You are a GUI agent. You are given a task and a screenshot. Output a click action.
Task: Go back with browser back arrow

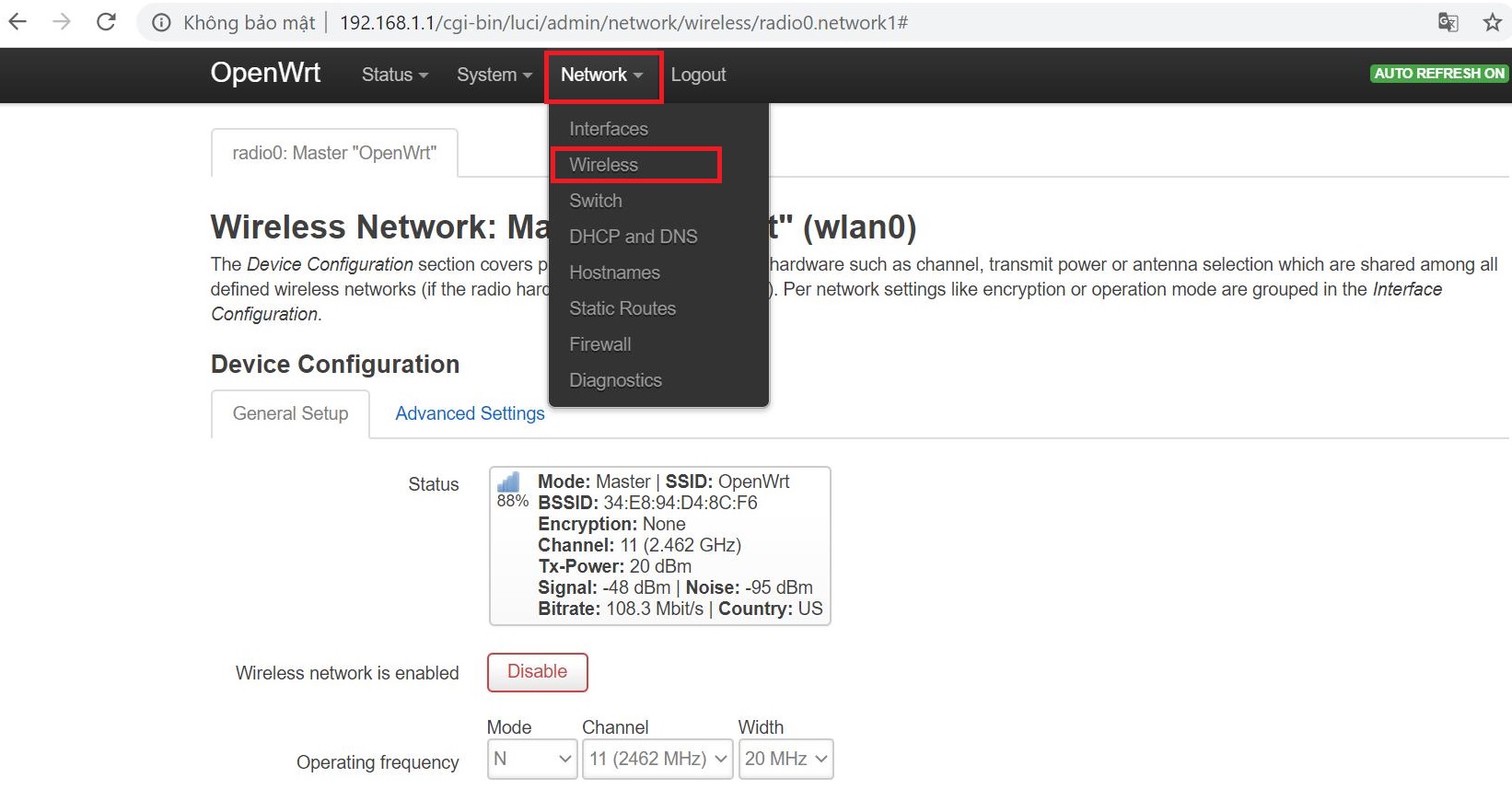tap(17, 22)
